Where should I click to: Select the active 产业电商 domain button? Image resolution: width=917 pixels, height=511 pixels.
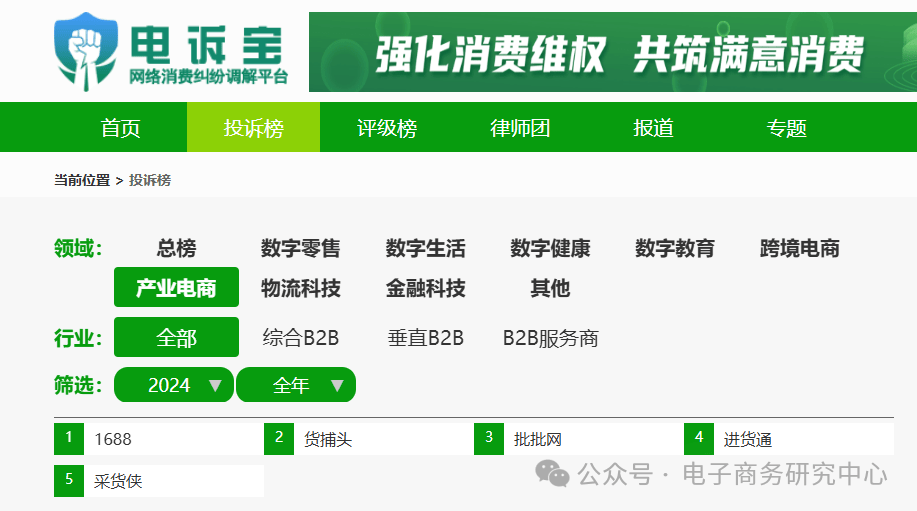click(x=176, y=287)
